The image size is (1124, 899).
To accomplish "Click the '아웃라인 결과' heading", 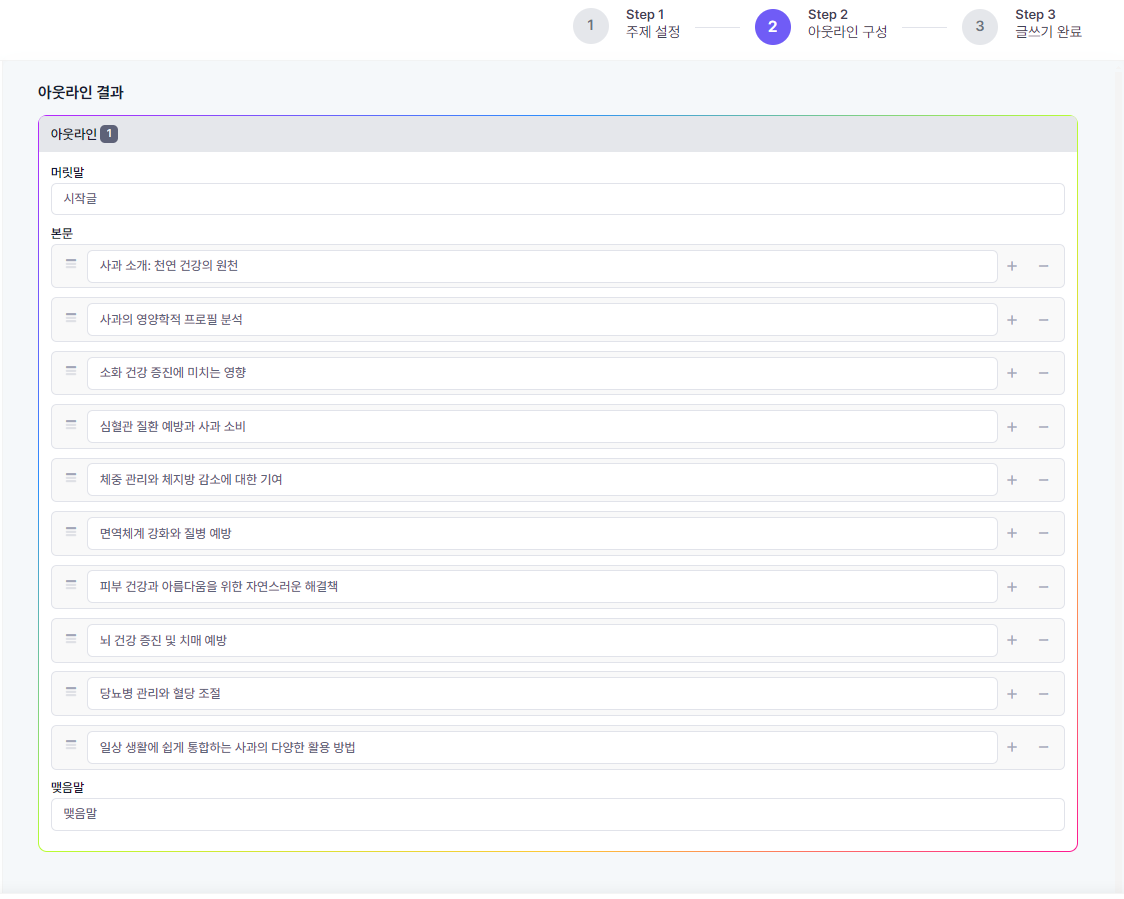I will (x=80, y=92).
